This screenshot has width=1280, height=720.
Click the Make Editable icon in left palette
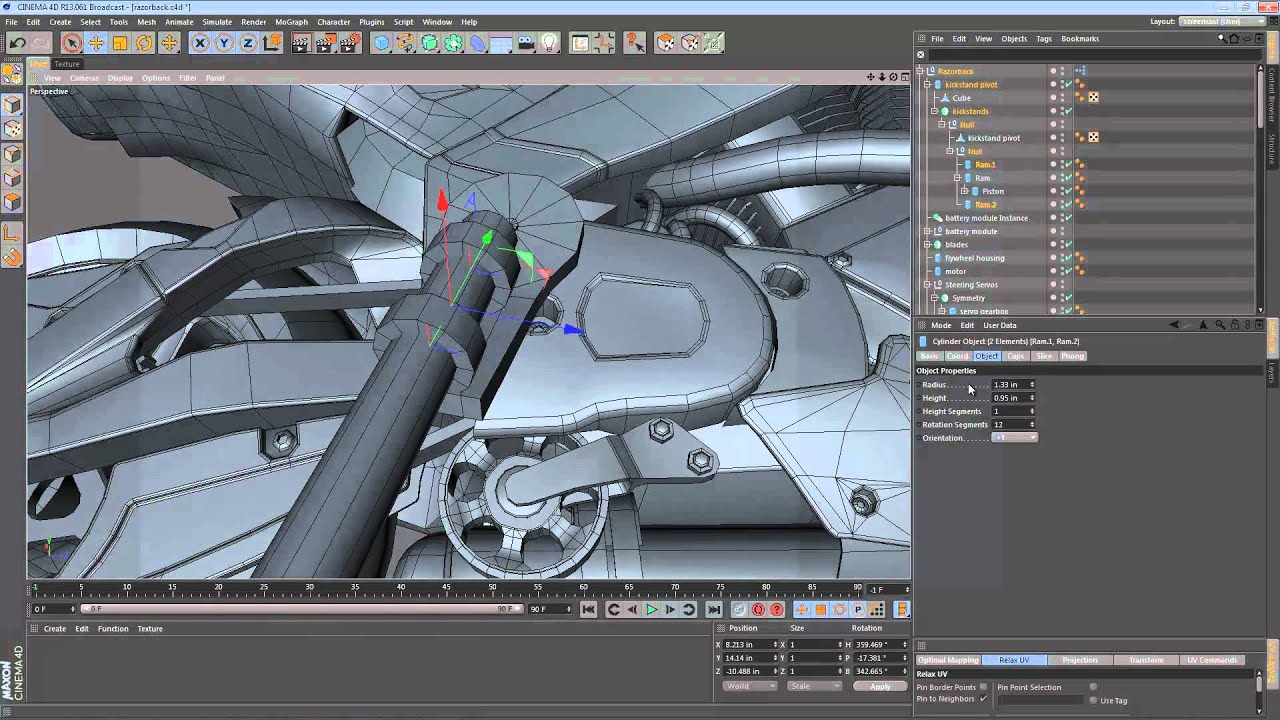12,72
